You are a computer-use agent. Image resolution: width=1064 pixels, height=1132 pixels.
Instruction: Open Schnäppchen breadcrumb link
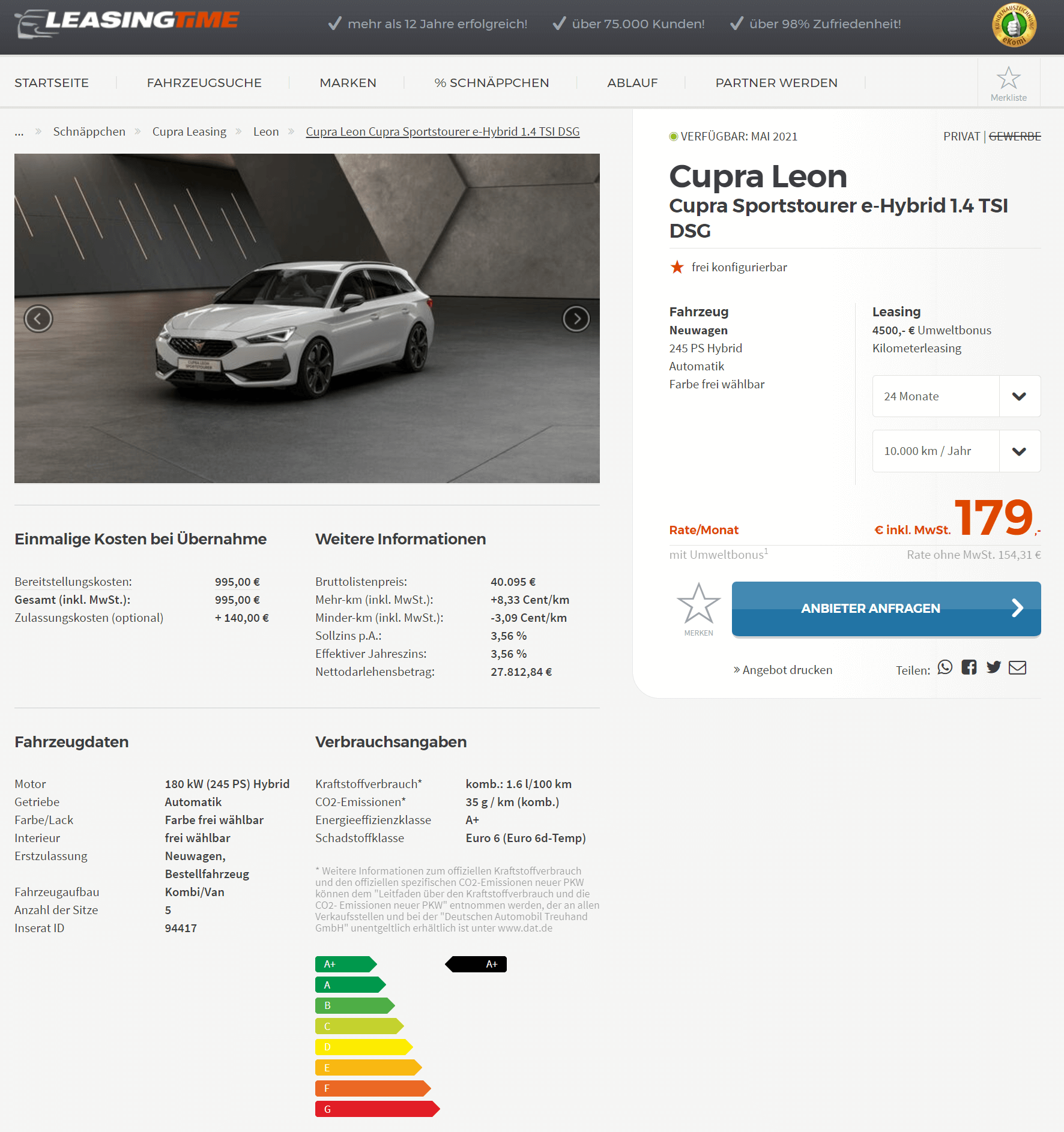pos(89,131)
